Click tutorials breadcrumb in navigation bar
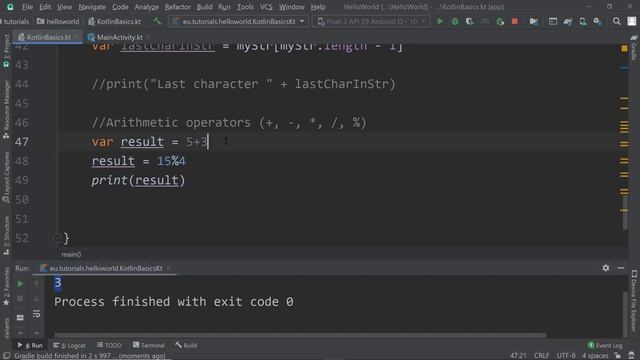The height and width of the screenshot is (360, 640). click(x=16, y=21)
